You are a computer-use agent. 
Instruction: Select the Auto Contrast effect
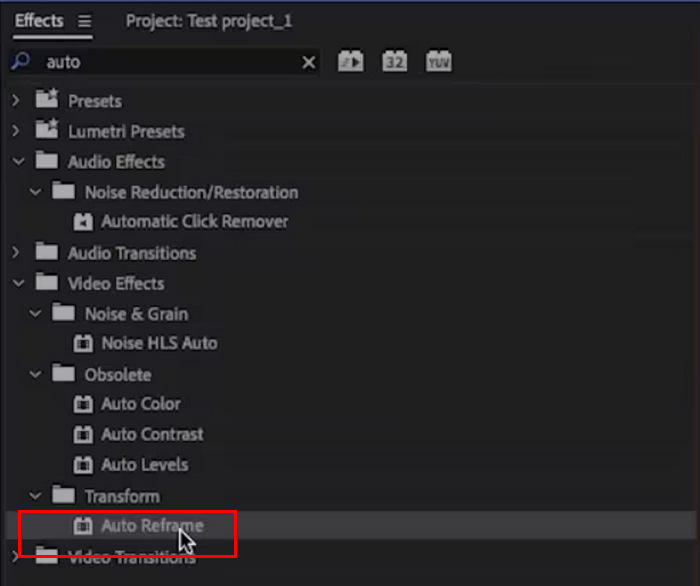click(152, 434)
